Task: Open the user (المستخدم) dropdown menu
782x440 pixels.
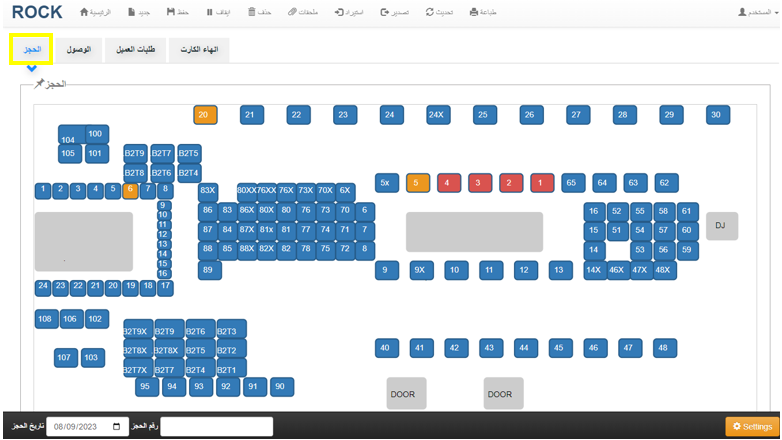Action: coord(755,12)
